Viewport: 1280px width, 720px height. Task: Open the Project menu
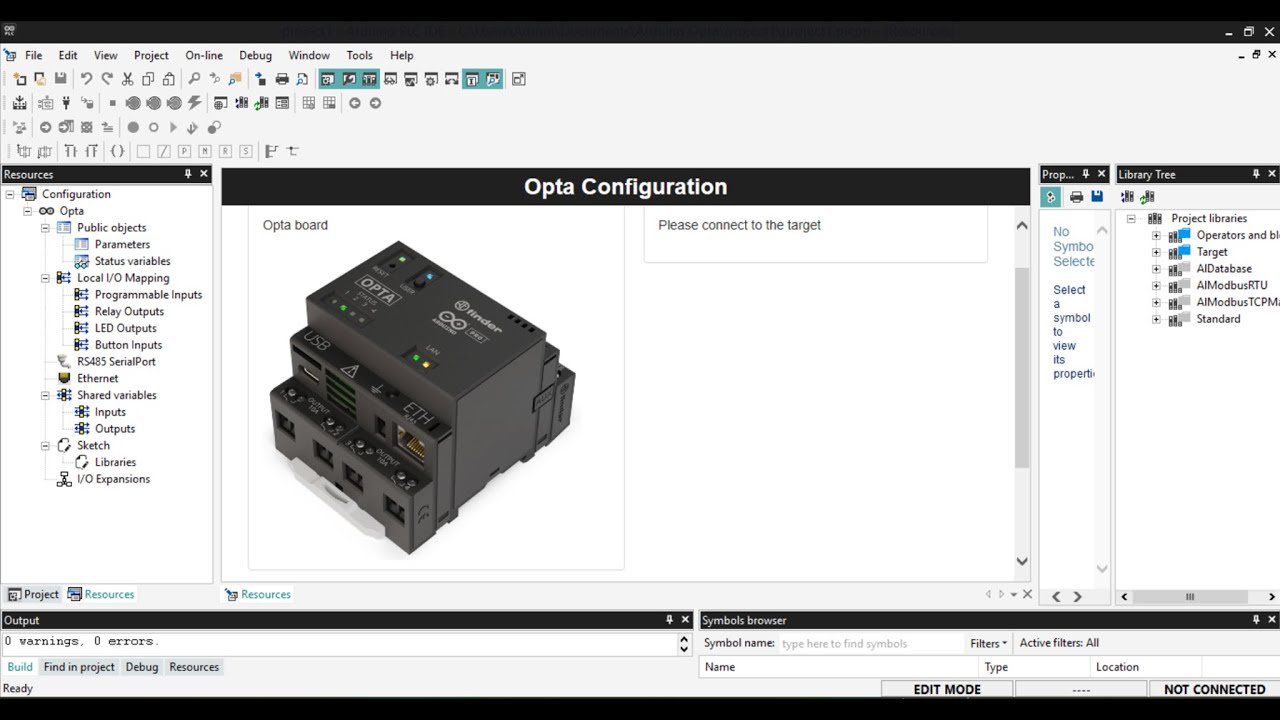click(x=151, y=55)
